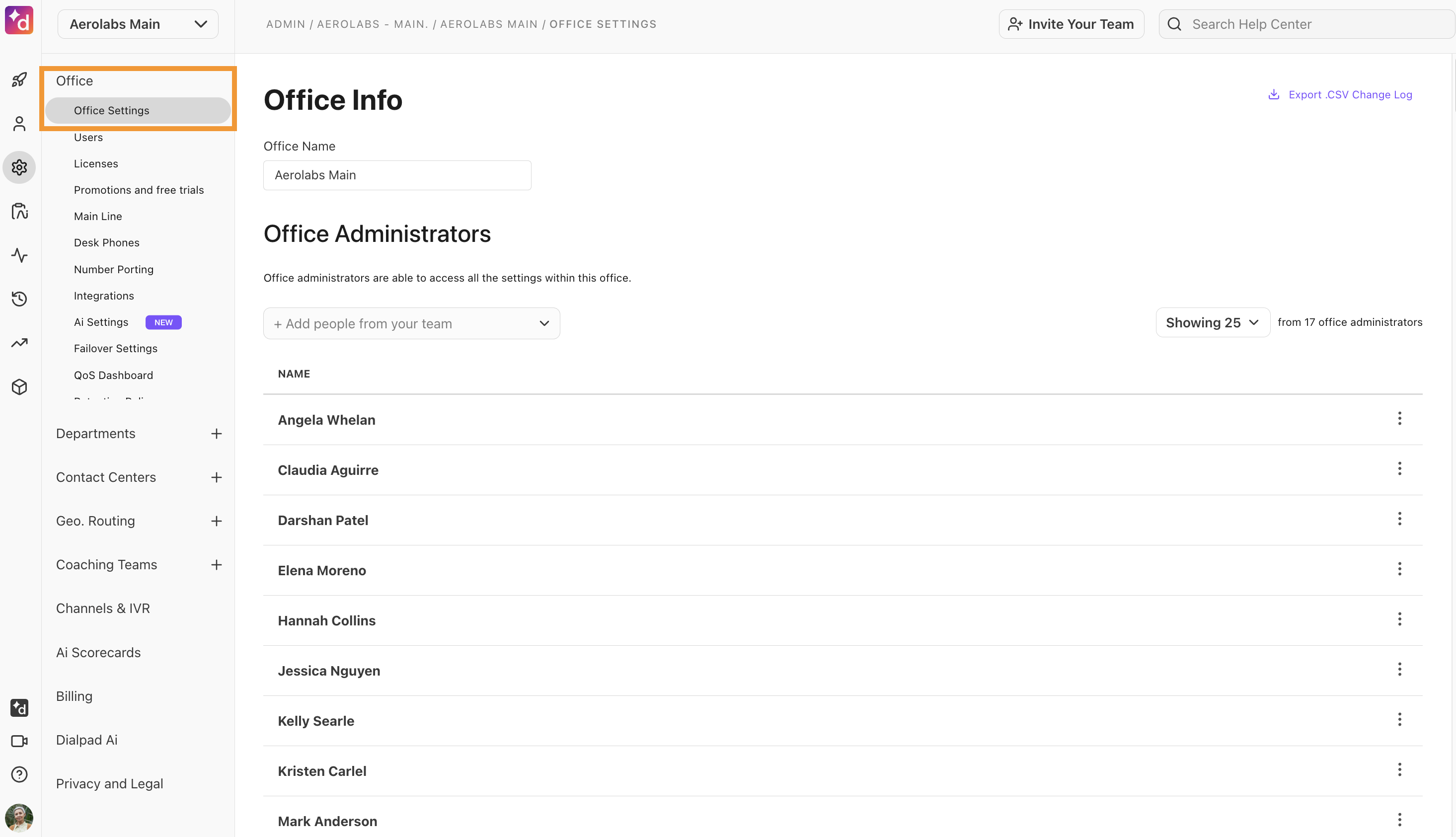
Task: Open the history clock sidebar icon
Action: pyautogui.click(x=19, y=299)
